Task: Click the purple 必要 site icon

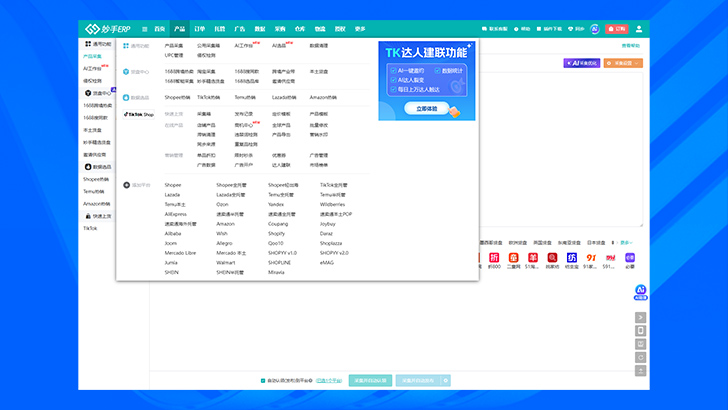Action: click(630, 258)
